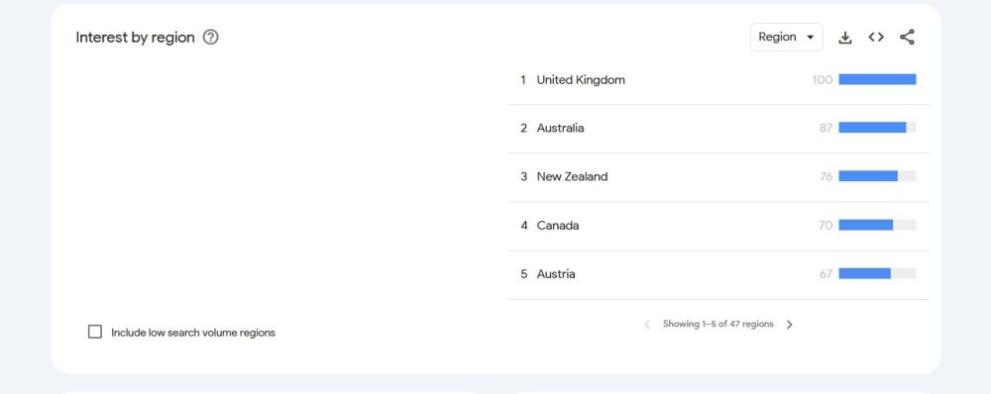Go to previous page of regions
Image resolution: width=991 pixels, height=394 pixels.
647,324
